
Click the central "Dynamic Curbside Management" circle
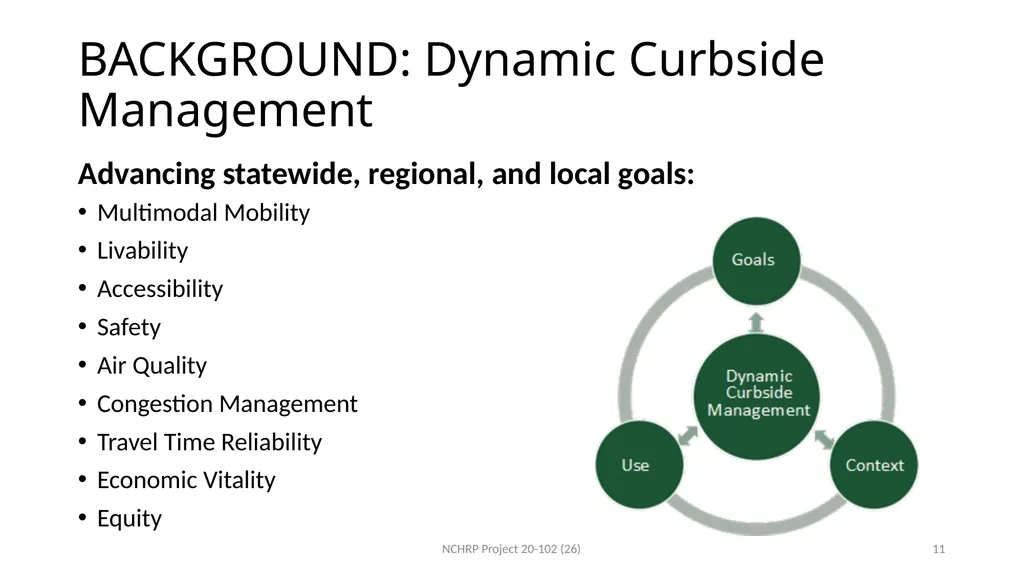[758, 397]
